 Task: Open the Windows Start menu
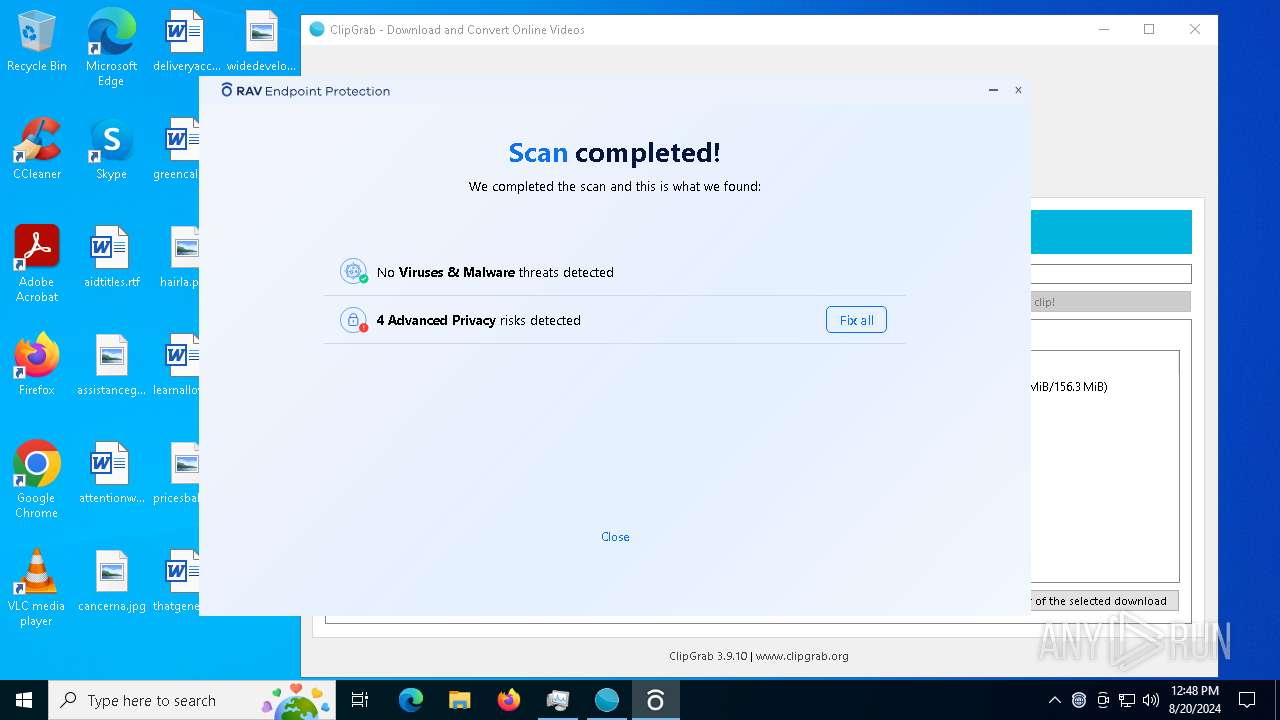pos(24,700)
